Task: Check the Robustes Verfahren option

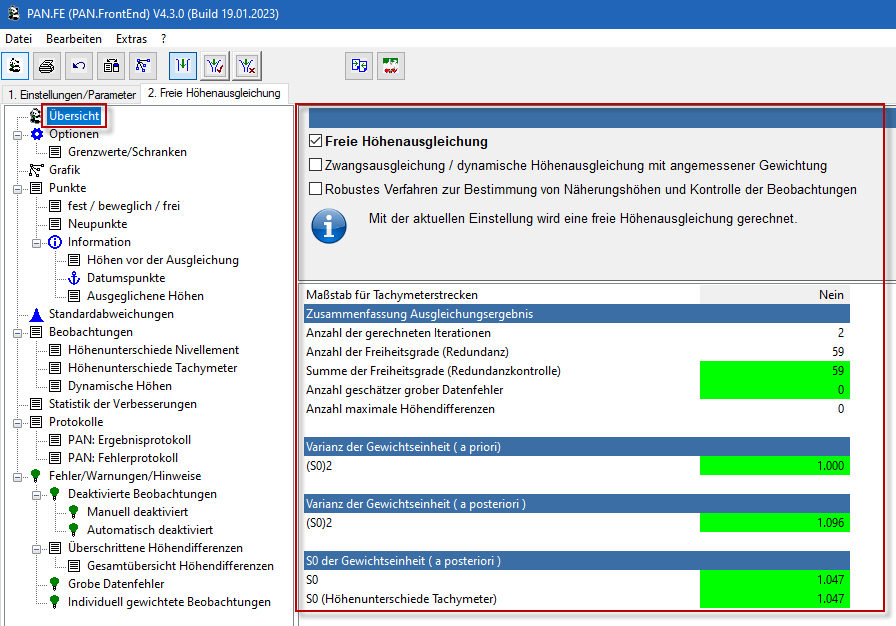Action: pos(316,188)
